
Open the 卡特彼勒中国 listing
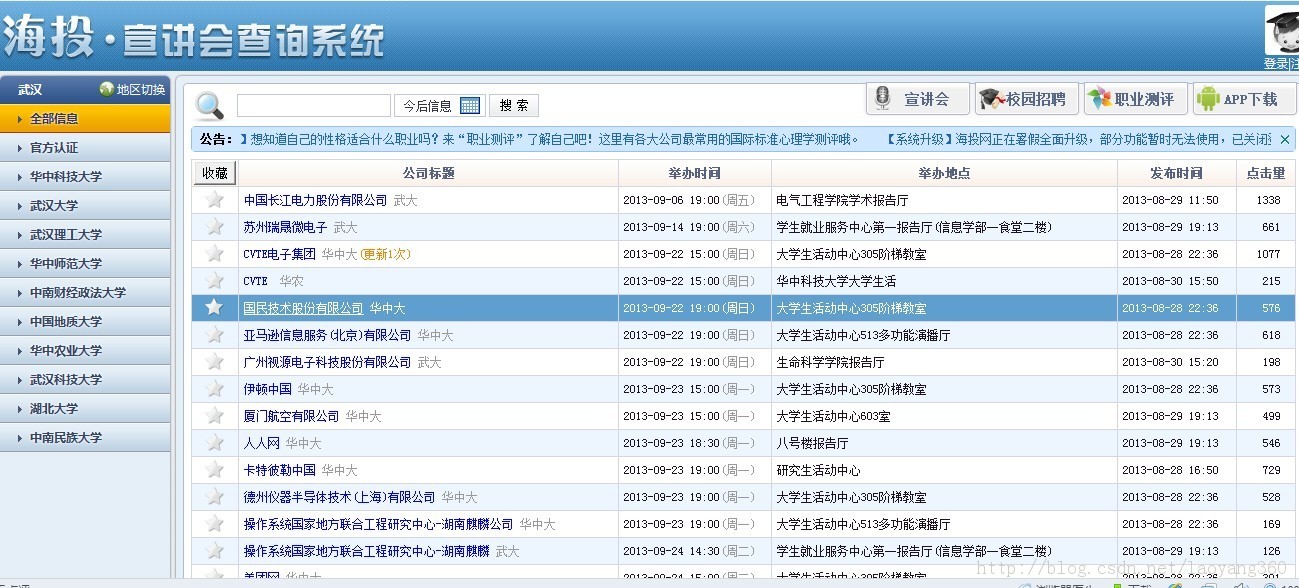pos(279,470)
